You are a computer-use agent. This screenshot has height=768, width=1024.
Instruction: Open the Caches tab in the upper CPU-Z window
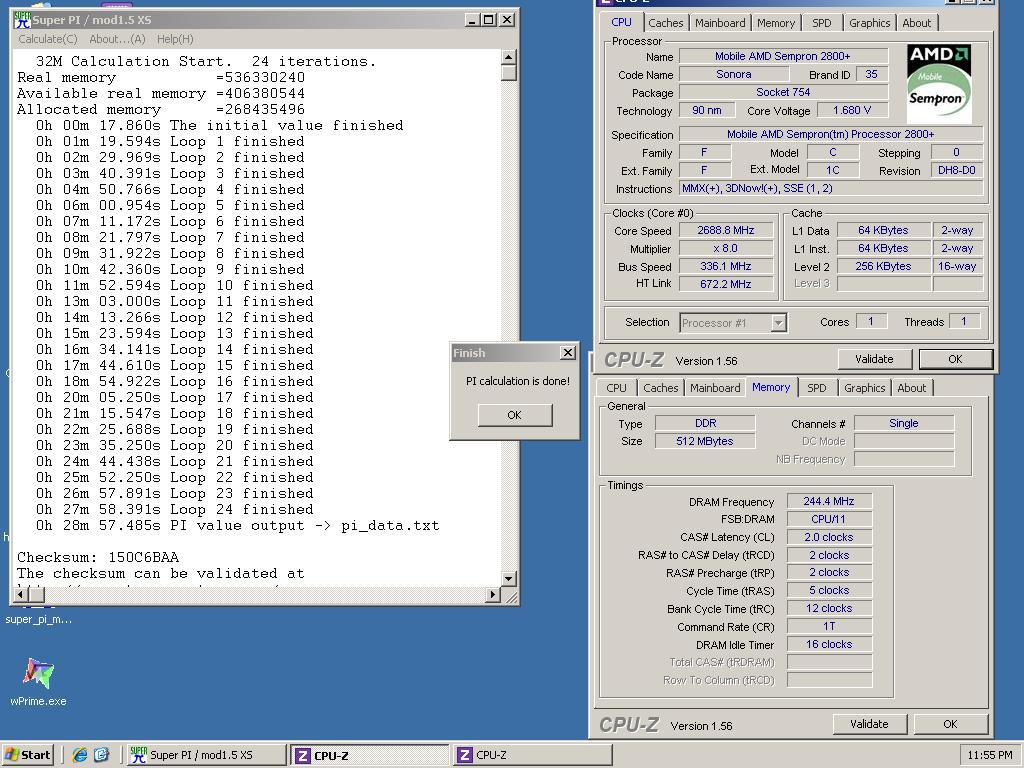665,23
